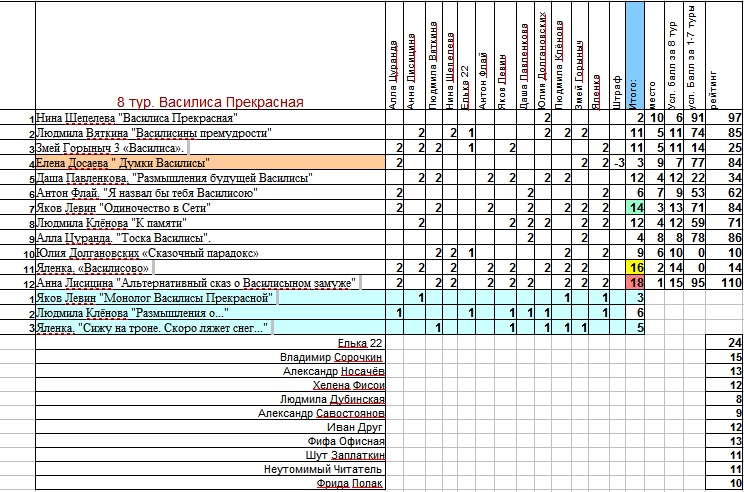The height and width of the screenshot is (492, 744).
Task: Click the Елька 22 column header
Action: point(467,56)
